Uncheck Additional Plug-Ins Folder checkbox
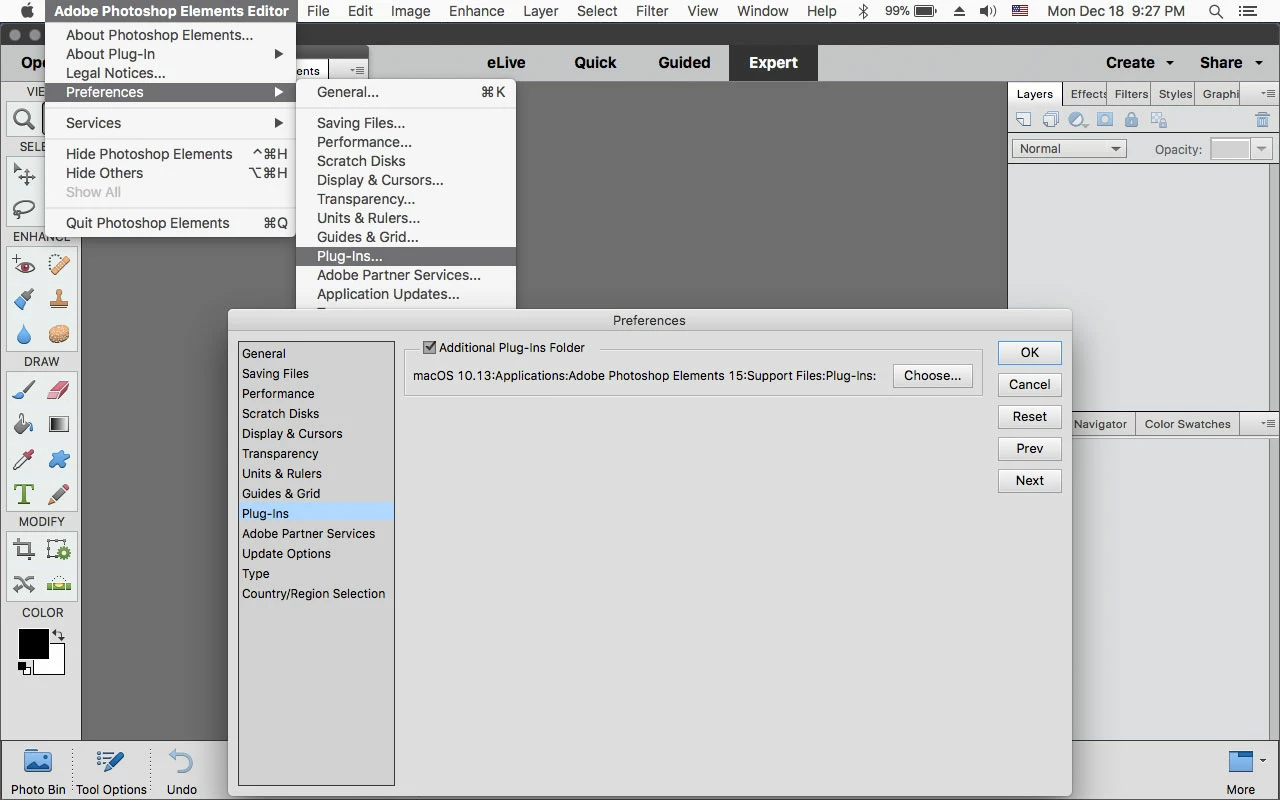 pyautogui.click(x=430, y=348)
